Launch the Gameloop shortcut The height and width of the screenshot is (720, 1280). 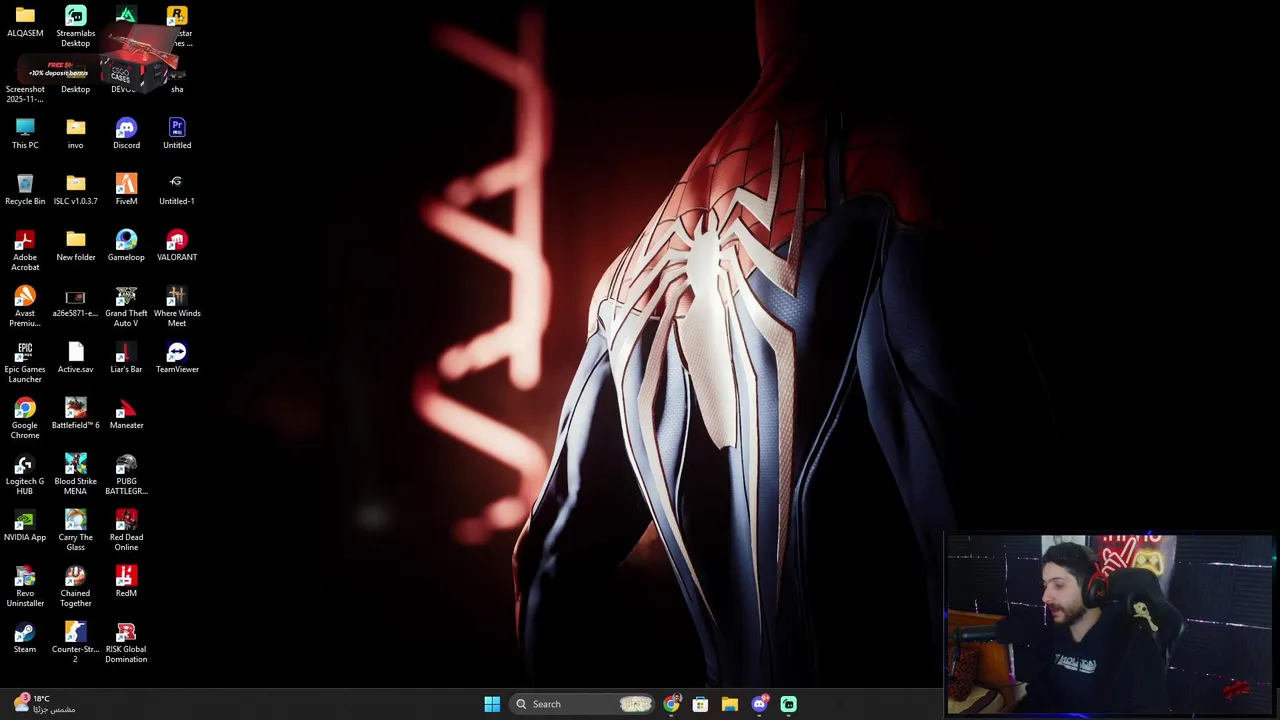126,246
